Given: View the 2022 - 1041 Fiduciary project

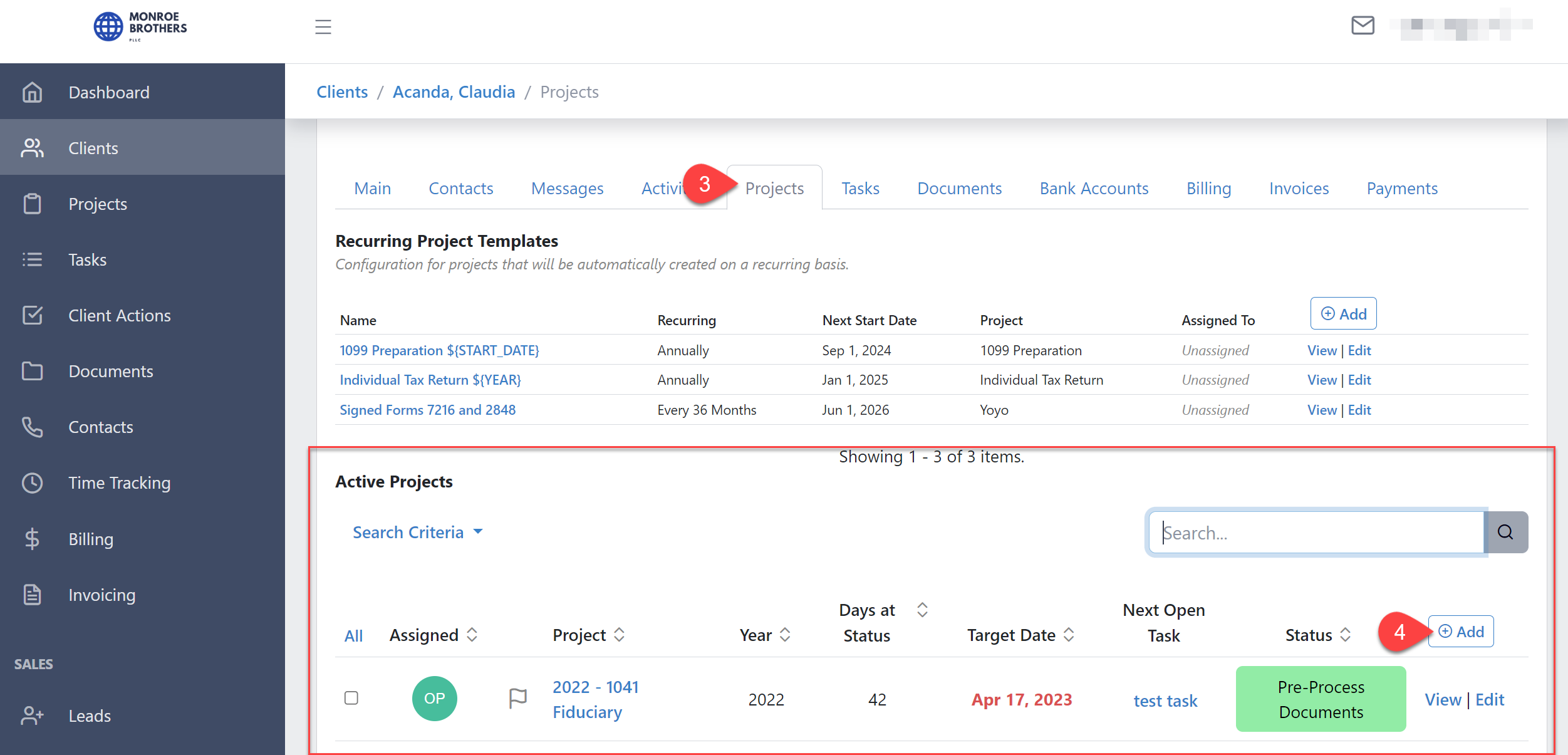Looking at the screenshot, I should [x=1443, y=699].
